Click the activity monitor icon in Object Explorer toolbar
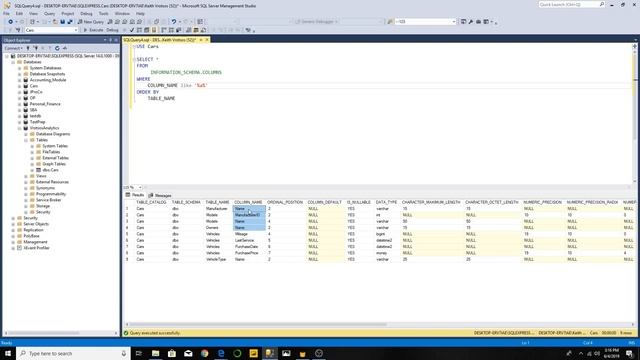 65,48
